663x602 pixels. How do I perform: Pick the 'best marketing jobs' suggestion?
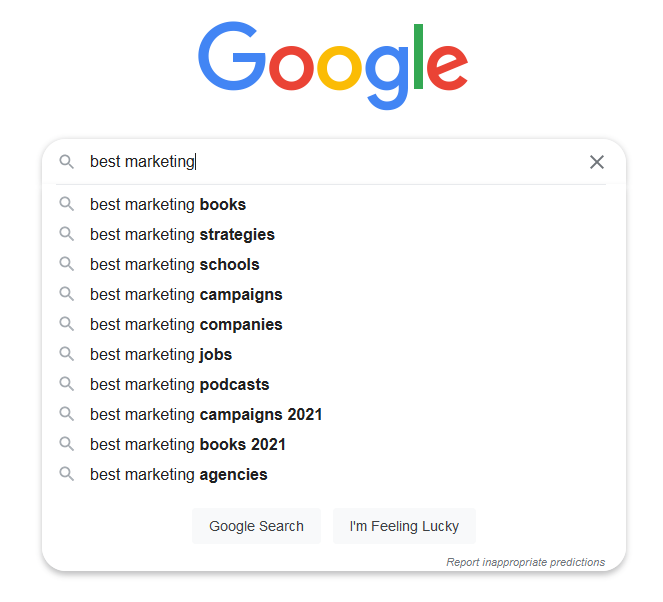[334, 354]
